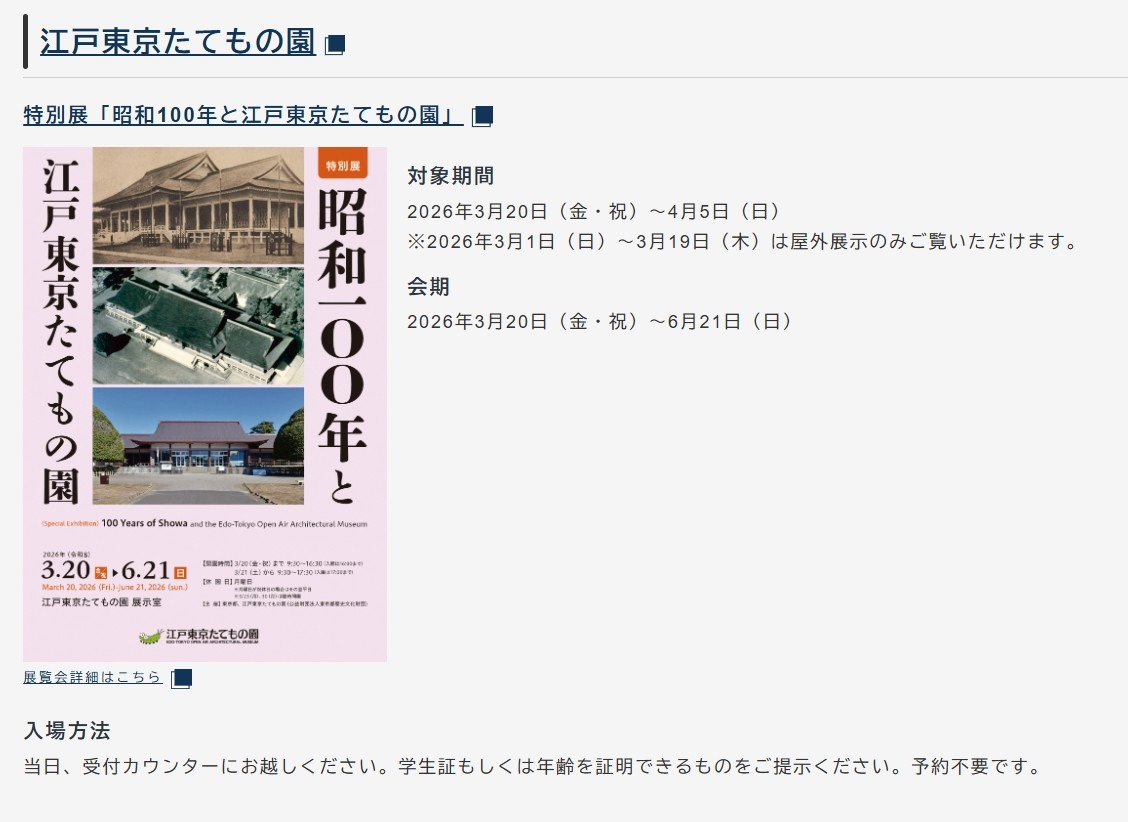The width and height of the screenshot is (1128, 822).
Task: Click the external-link icon after the 特別展 link
Action: click(x=483, y=116)
